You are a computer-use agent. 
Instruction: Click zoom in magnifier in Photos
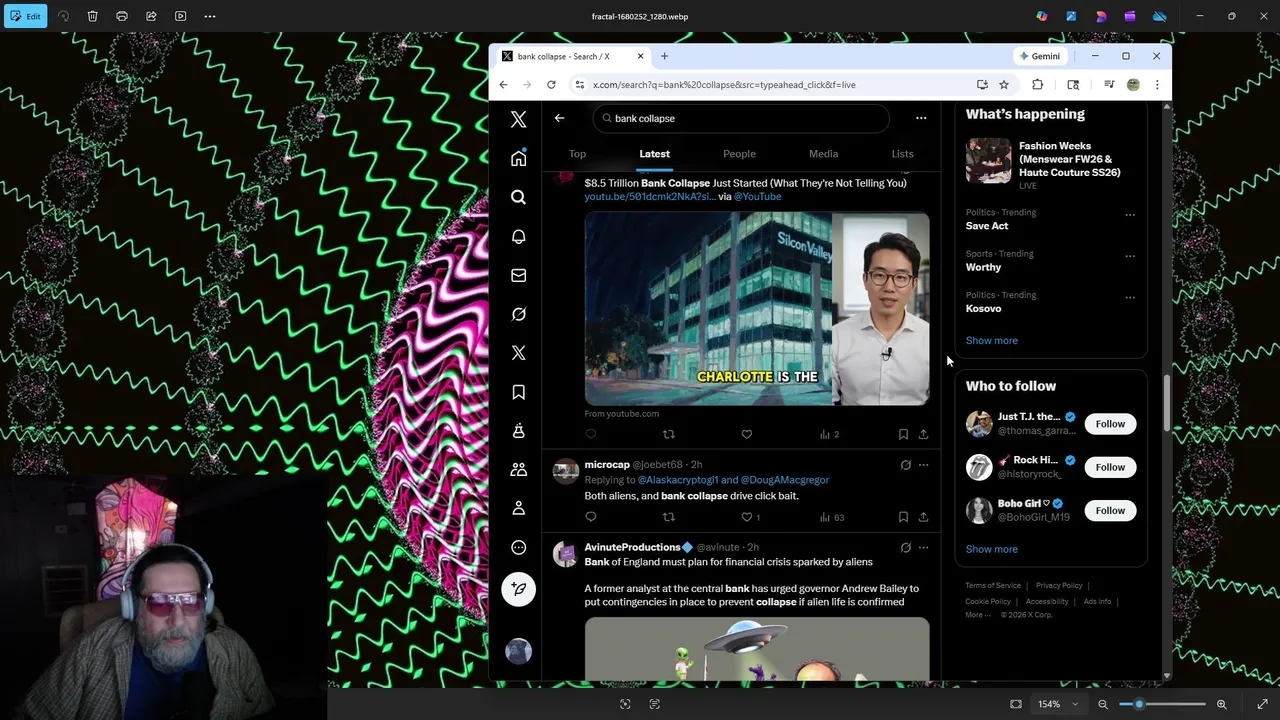click(x=1221, y=704)
